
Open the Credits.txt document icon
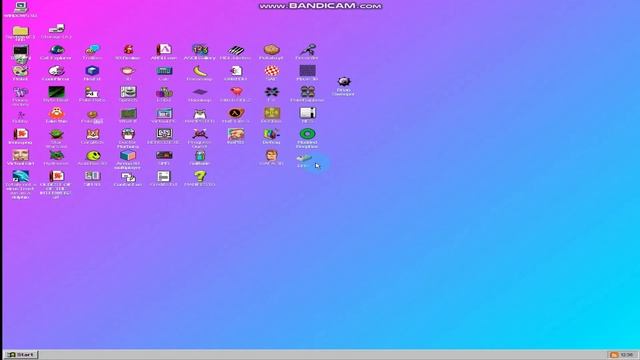point(164,176)
